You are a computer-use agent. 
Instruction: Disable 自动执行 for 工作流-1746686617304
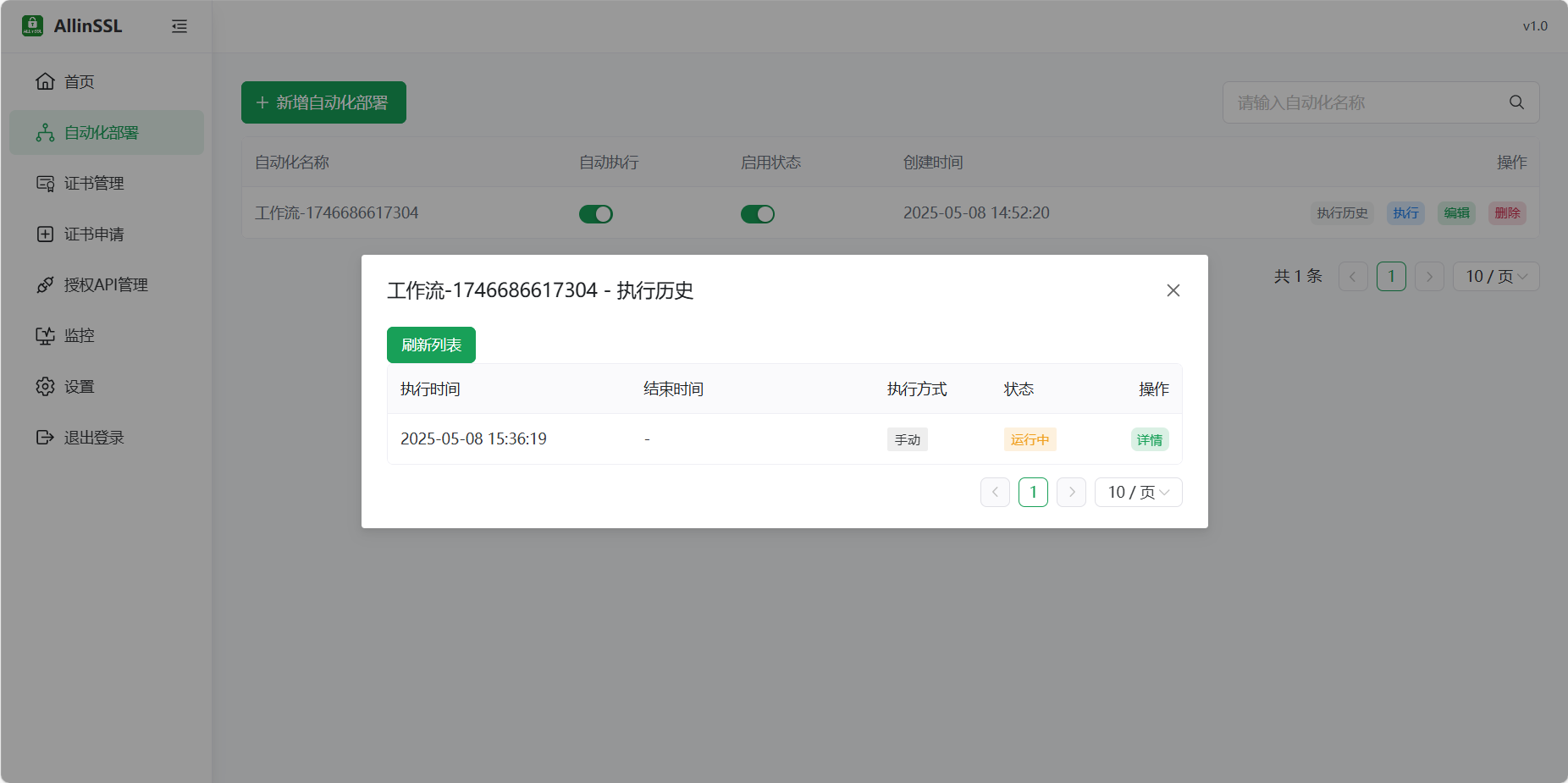coord(596,213)
